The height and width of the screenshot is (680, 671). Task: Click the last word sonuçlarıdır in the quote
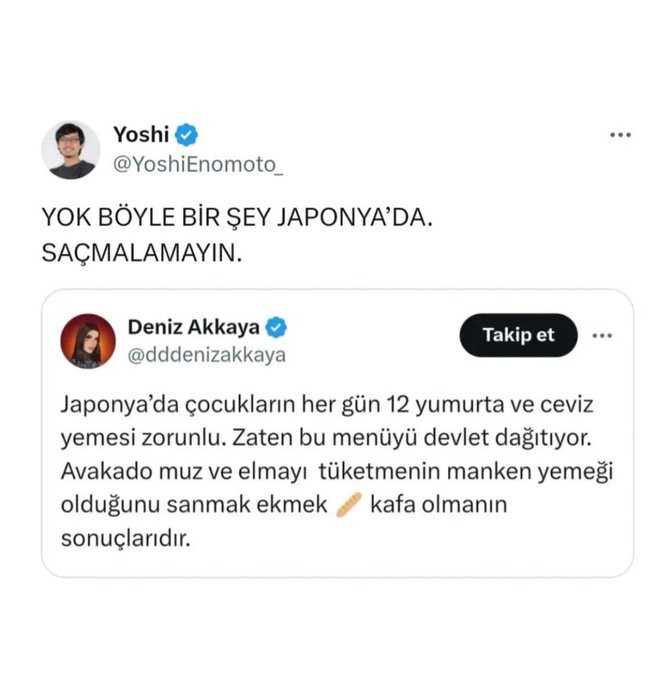click(126, 538)
